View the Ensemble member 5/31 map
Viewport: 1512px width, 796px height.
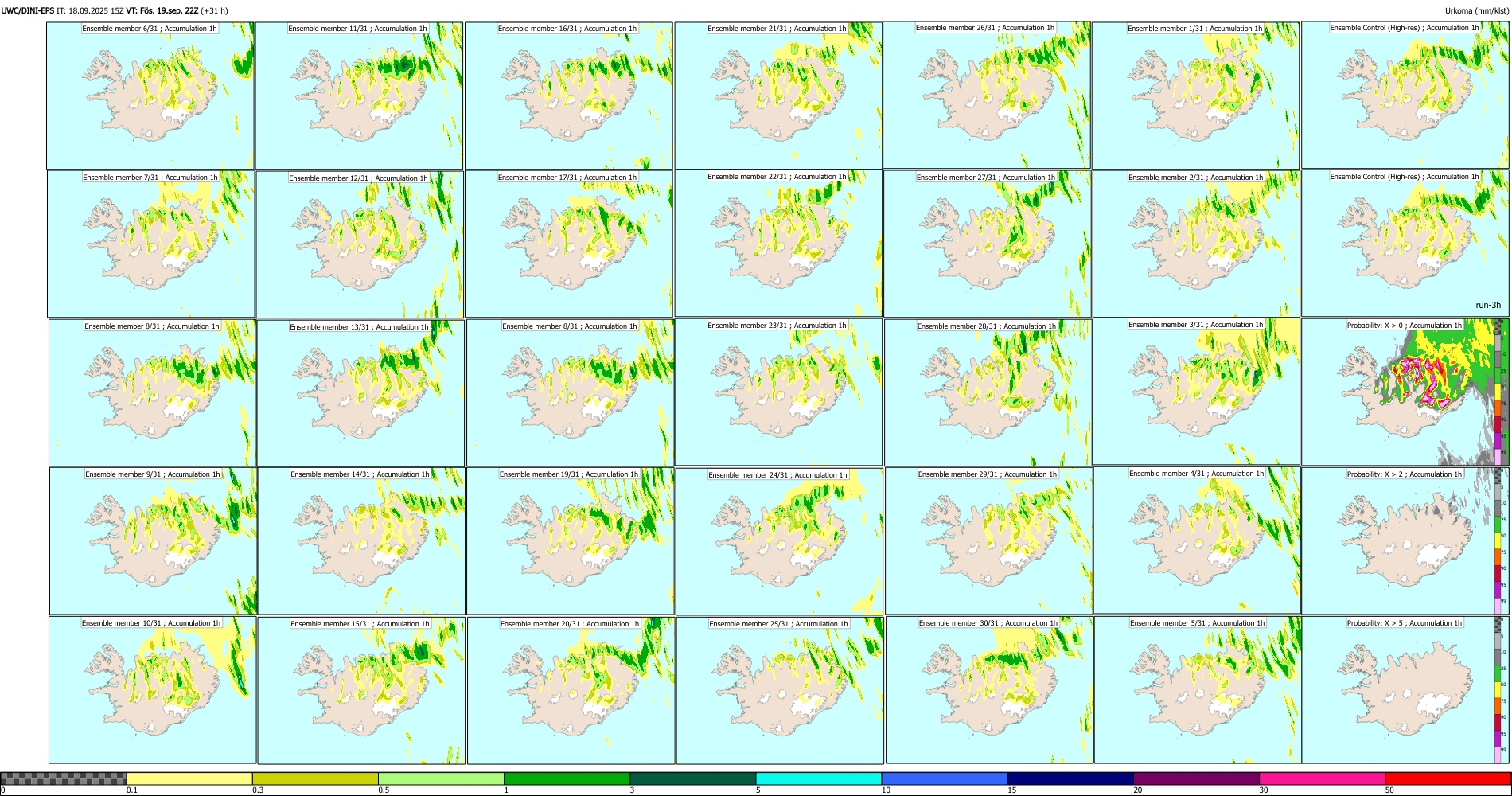pyautogui.click(x=1198, y=689)
